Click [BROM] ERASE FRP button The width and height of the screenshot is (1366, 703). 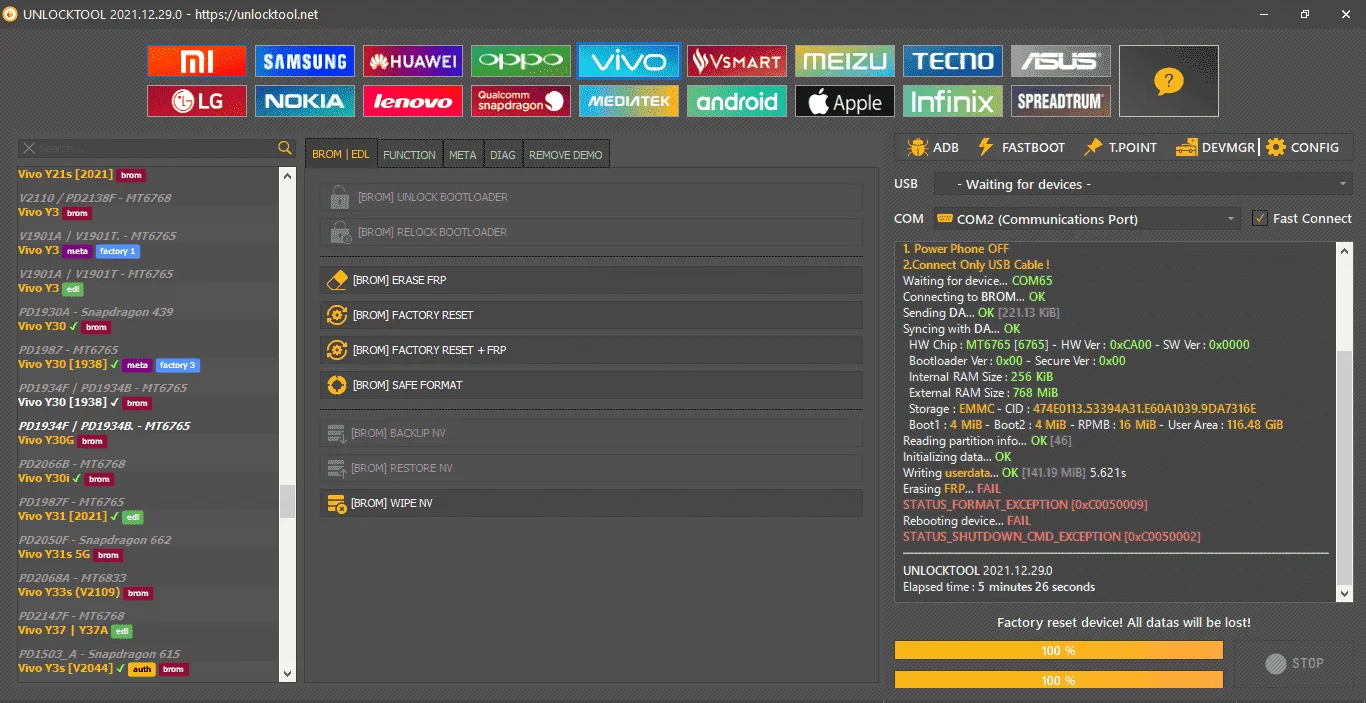click(x=591, y=280)
